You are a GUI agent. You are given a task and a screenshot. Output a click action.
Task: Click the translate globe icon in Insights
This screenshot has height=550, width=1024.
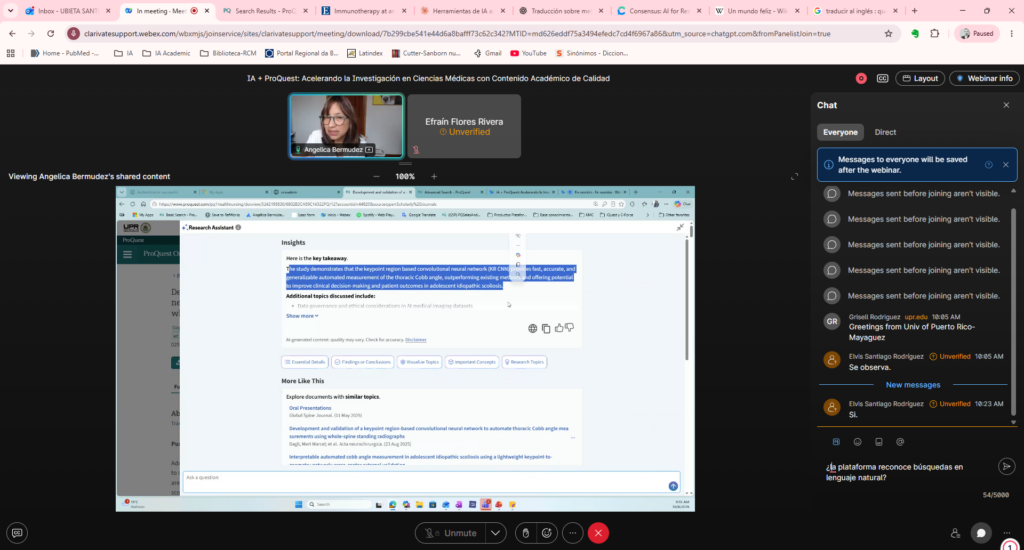click(x=532, y=329)
